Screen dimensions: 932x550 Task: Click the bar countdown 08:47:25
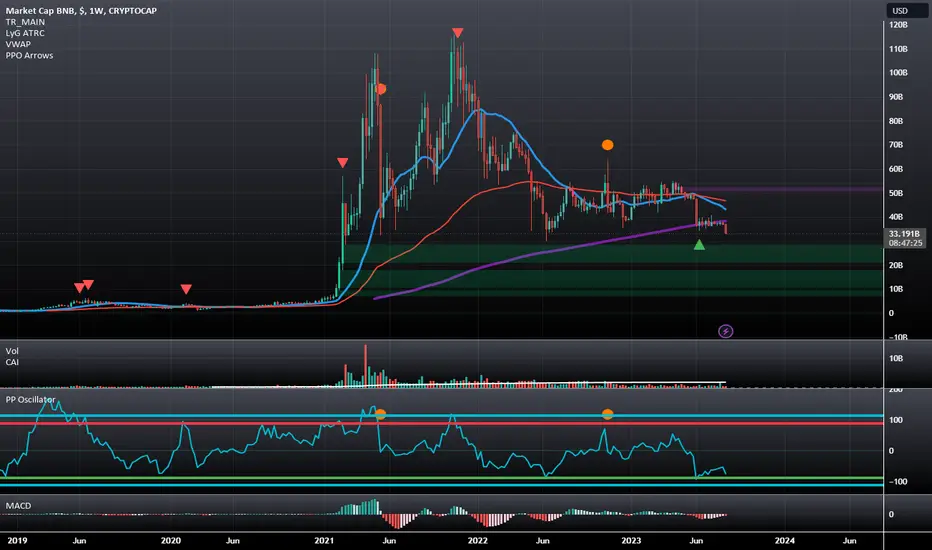coord(905,243)
